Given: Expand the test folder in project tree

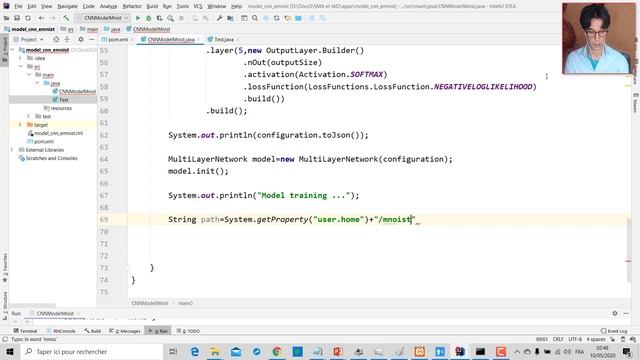Looking at the screenshot, I should pyautogui.click(x=29, y=116).
